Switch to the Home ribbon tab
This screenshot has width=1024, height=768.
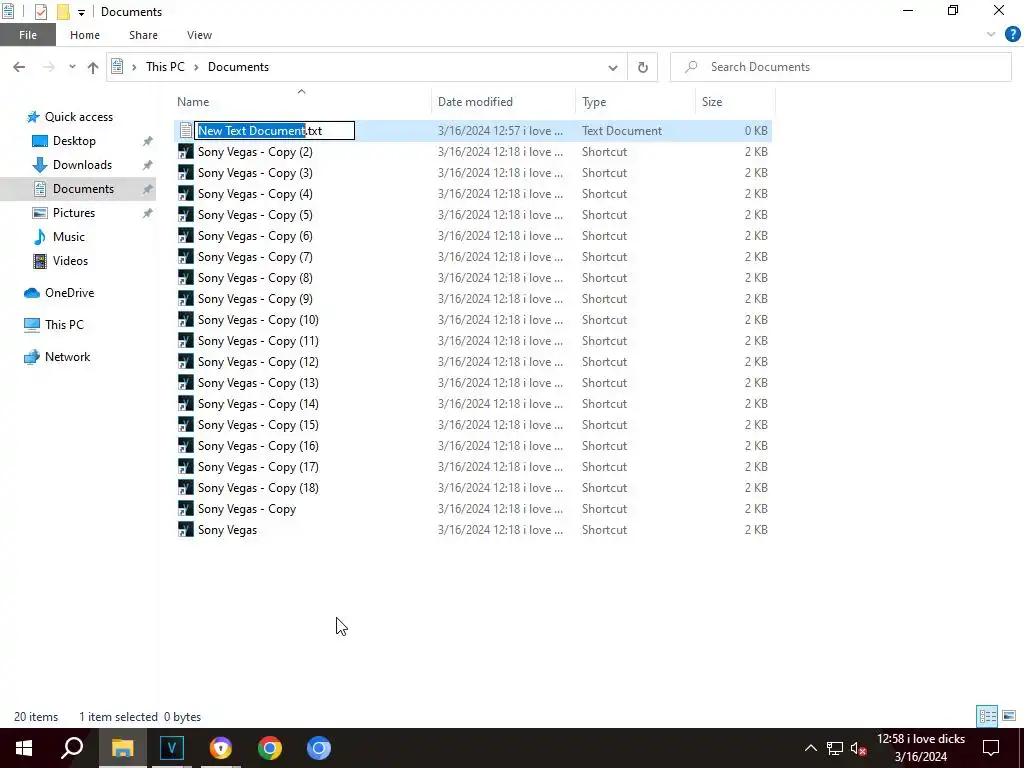pos(85,35)
